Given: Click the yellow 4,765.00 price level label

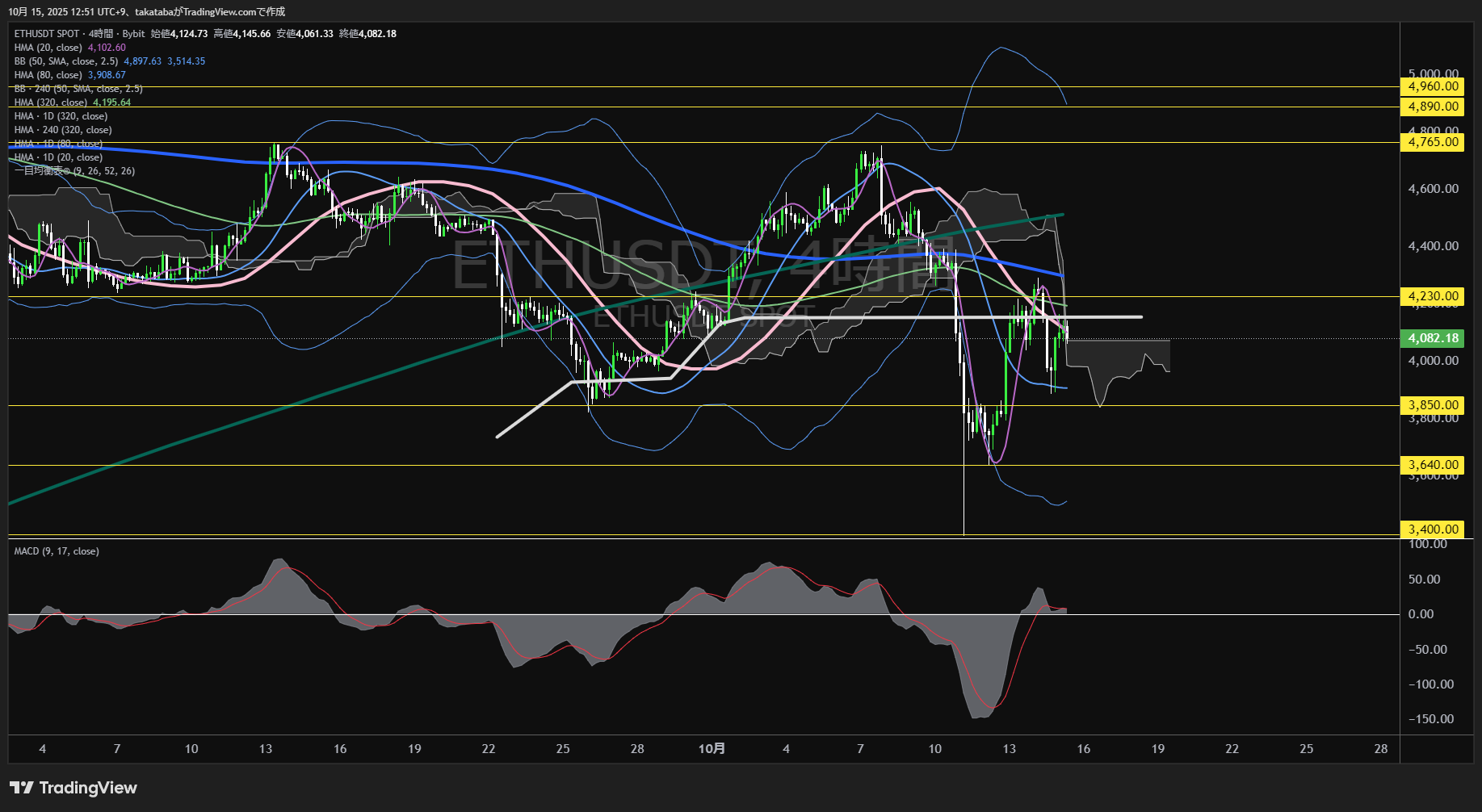Looking at the screenshot, I should (1433, 142).
